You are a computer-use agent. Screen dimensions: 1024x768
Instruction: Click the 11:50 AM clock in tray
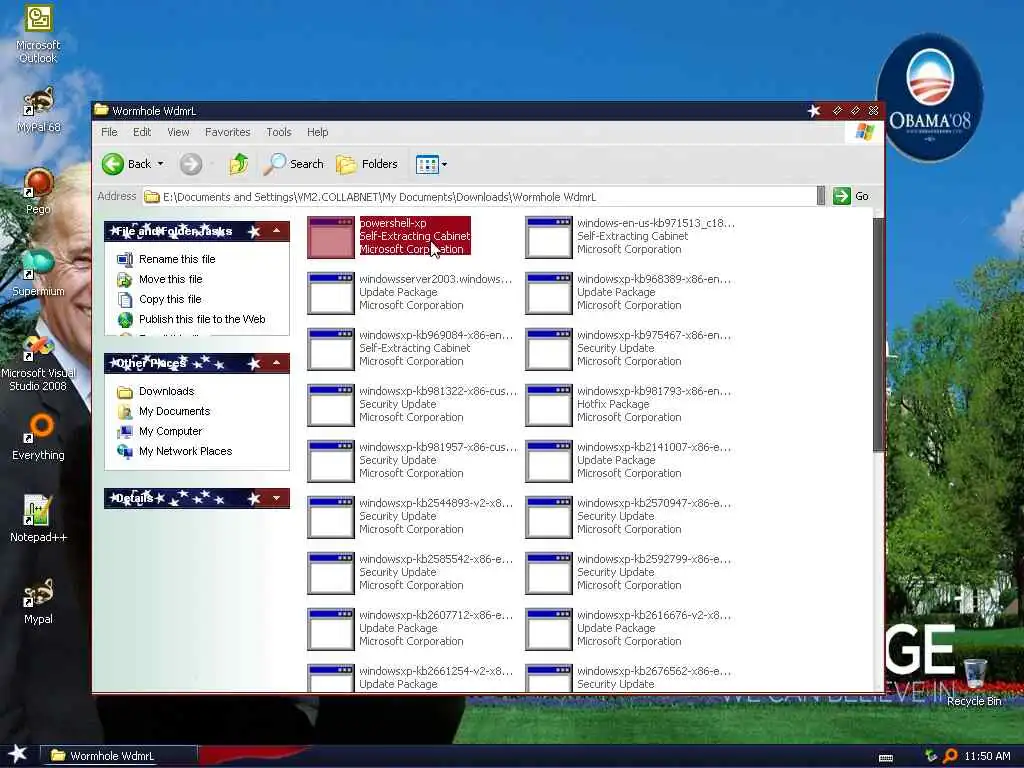click(x=987, y=756)
